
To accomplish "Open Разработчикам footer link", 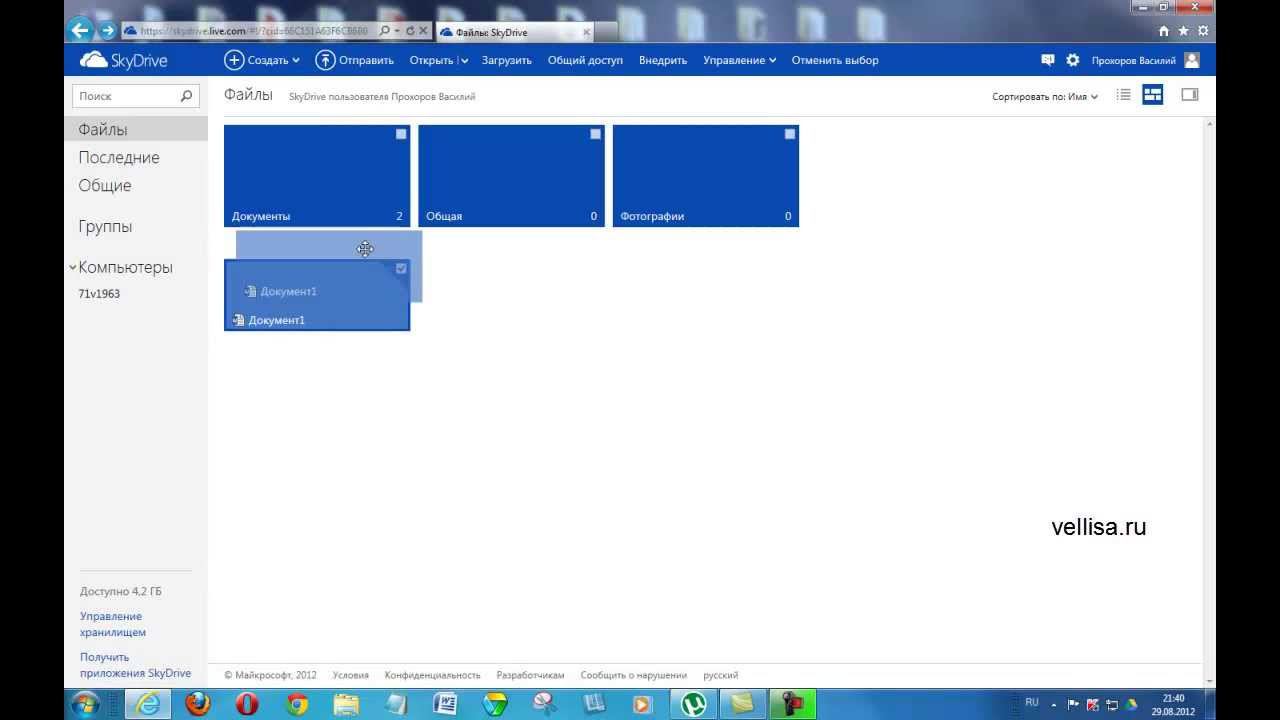I will click(x=531, y=675).
